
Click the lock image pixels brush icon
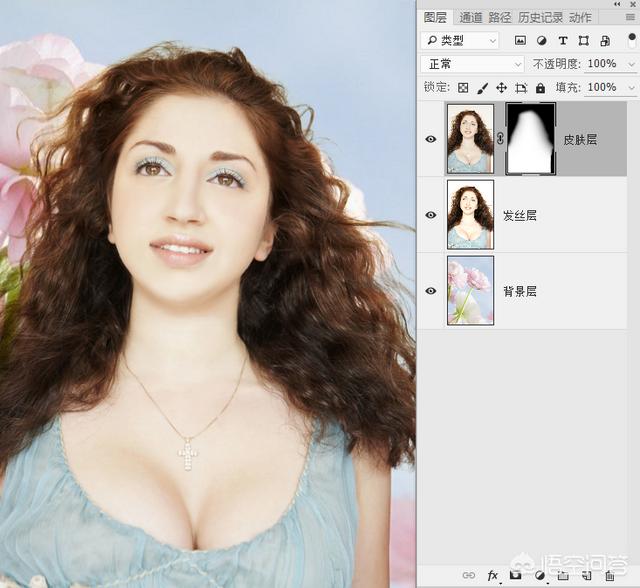[482, 88]
